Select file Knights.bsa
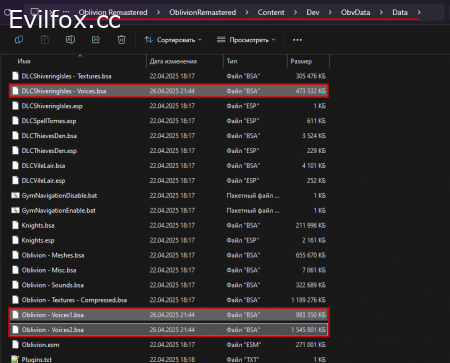 pos(169,225)
